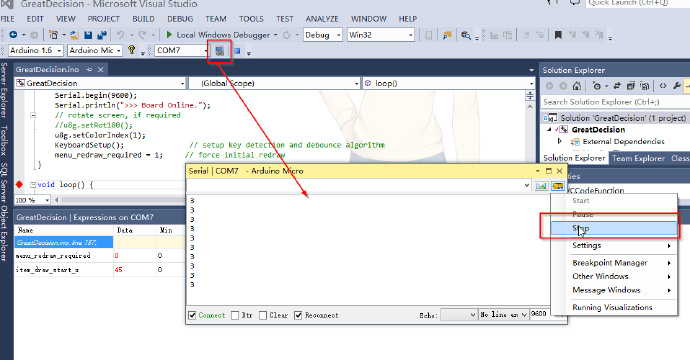Click Solution Explorer Home icon

point(576,86)
